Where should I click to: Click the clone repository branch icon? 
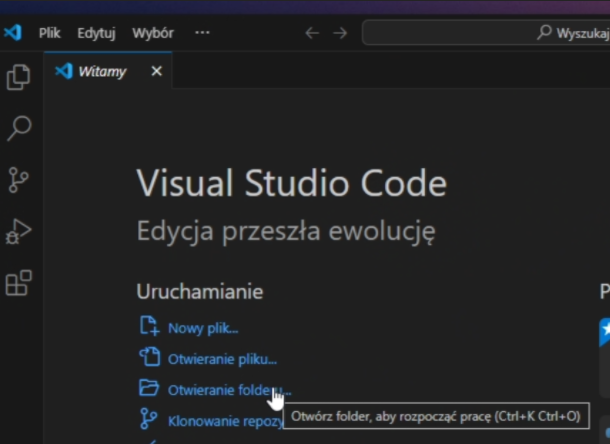point(148,418)
